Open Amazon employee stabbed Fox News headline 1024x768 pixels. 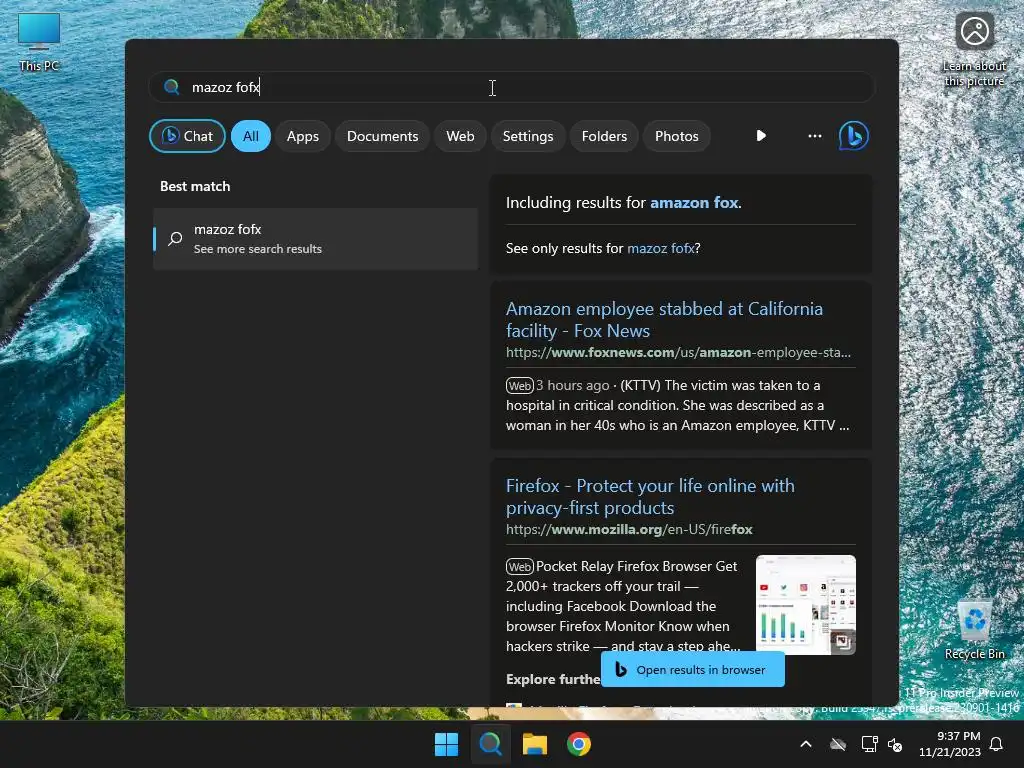point(664,319)
